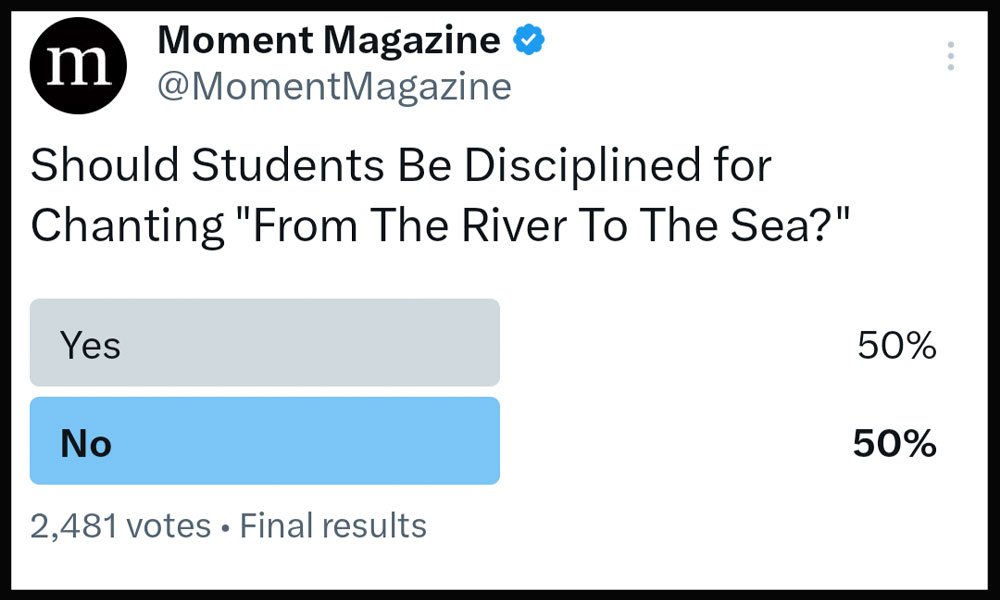Open the three-dot more options menu
Viewport: 1000px width, 600px height.
(x=950, y=56)
